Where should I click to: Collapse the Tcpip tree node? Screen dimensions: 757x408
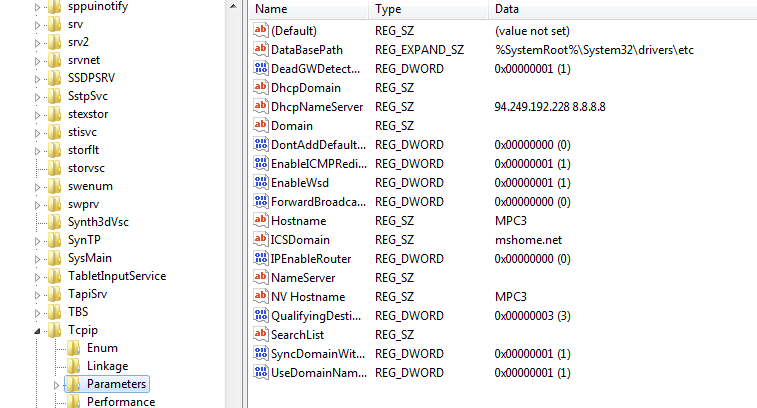pos(37,331)
